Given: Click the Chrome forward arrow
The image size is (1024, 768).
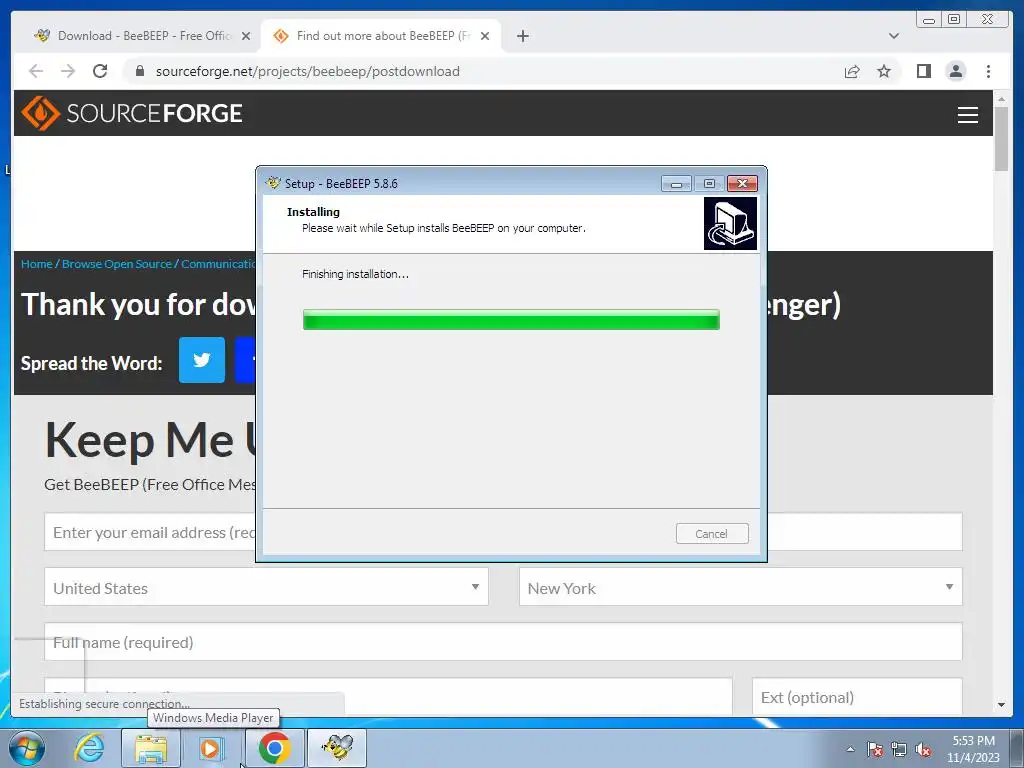Looking at the screenshot, I should pos(68,71).
